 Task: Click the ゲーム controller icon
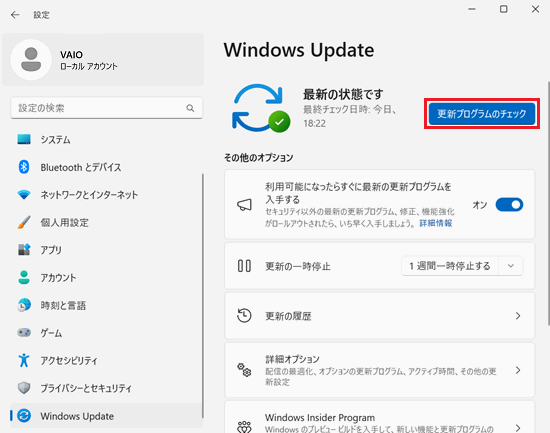24,332
